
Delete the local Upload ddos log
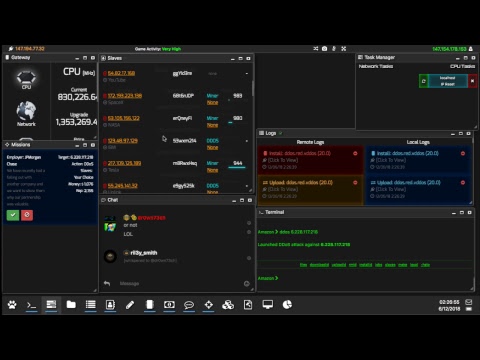(x=463, y=182)
